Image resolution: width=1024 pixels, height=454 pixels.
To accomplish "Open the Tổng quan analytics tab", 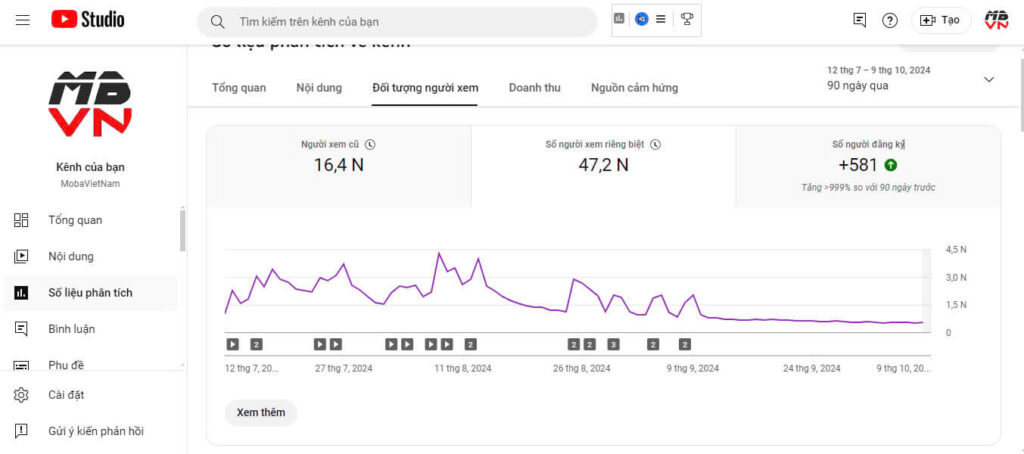I will 239,88.
